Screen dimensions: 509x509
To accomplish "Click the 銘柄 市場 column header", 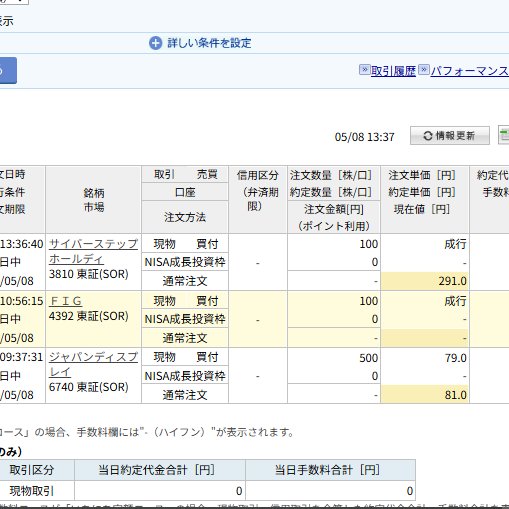I will click(94, 200).
